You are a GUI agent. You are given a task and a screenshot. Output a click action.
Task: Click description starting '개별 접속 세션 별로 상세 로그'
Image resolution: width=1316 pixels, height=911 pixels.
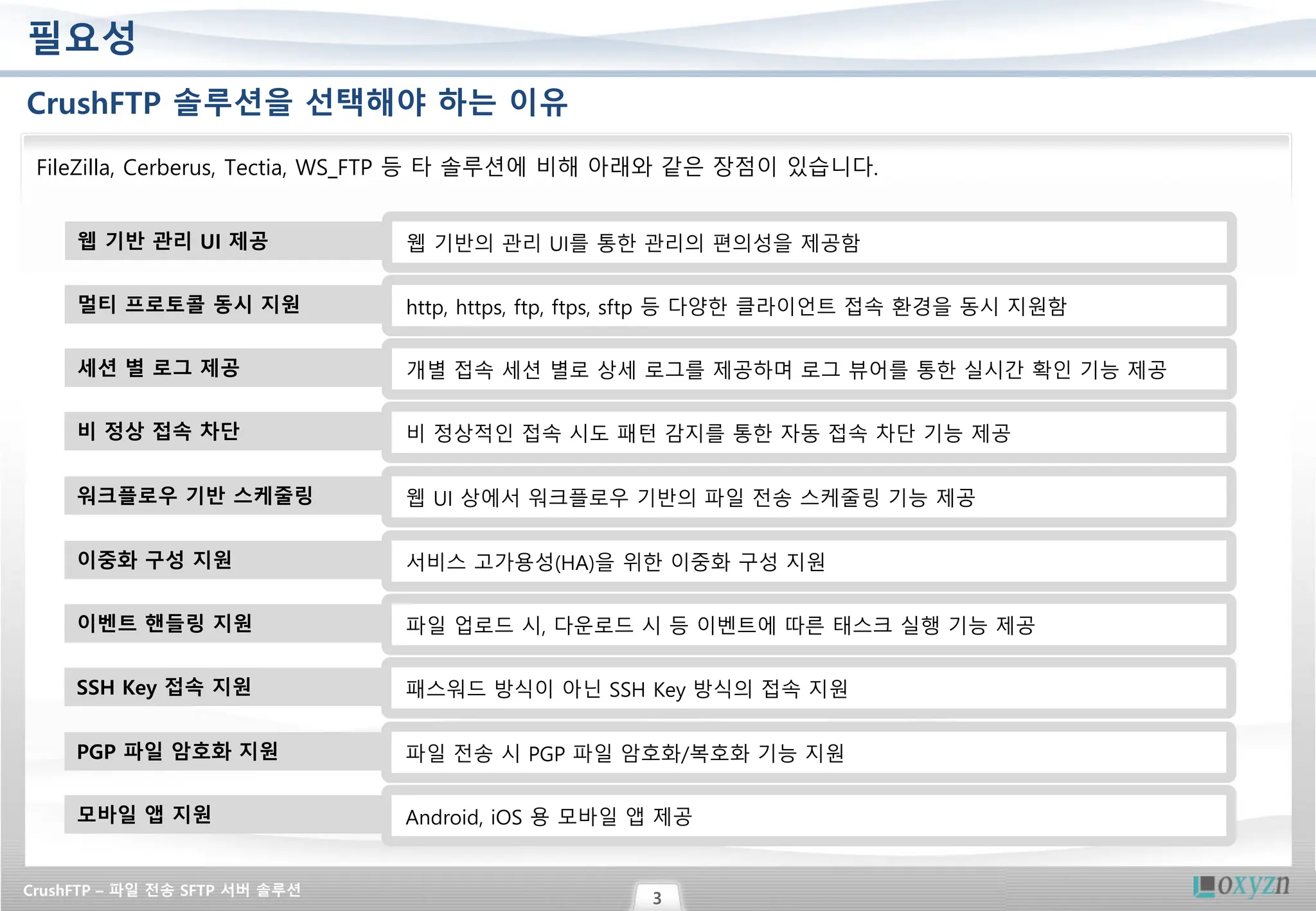(x=787, y=369)
